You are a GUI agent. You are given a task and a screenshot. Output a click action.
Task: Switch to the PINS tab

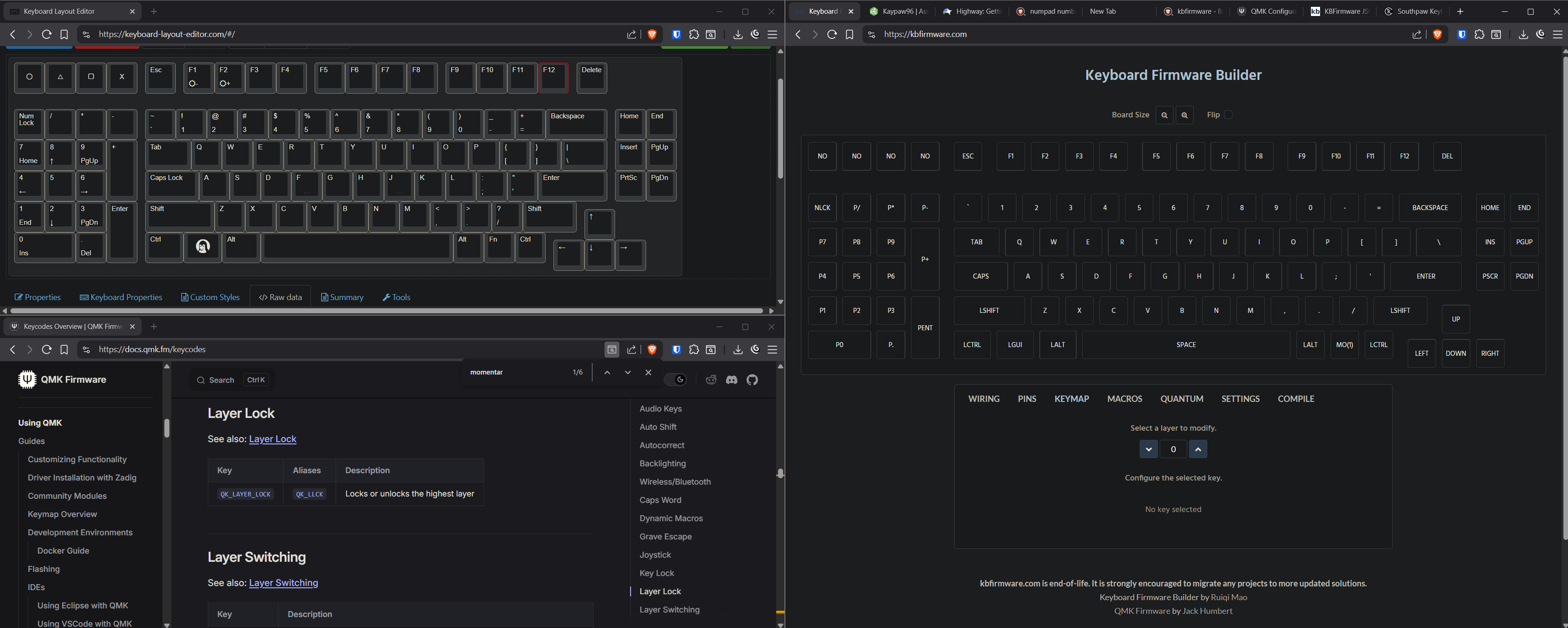[x=1027, y=399]
